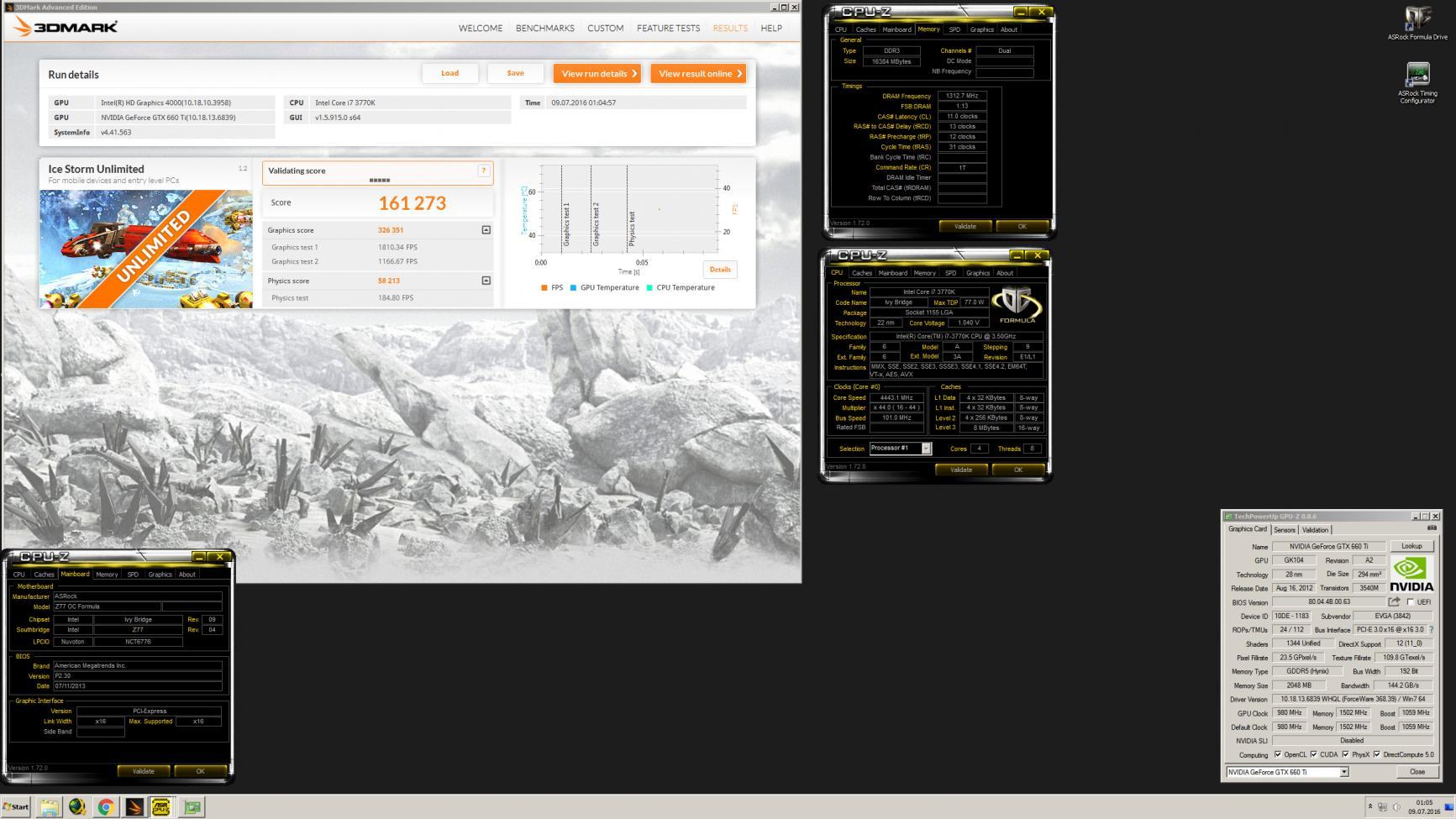Image resolution: width=1456 pixels, height=819 pixels.
Task: Click the BIOS share/export icon in GPU-Z
Action: (x=1395, y=601)
